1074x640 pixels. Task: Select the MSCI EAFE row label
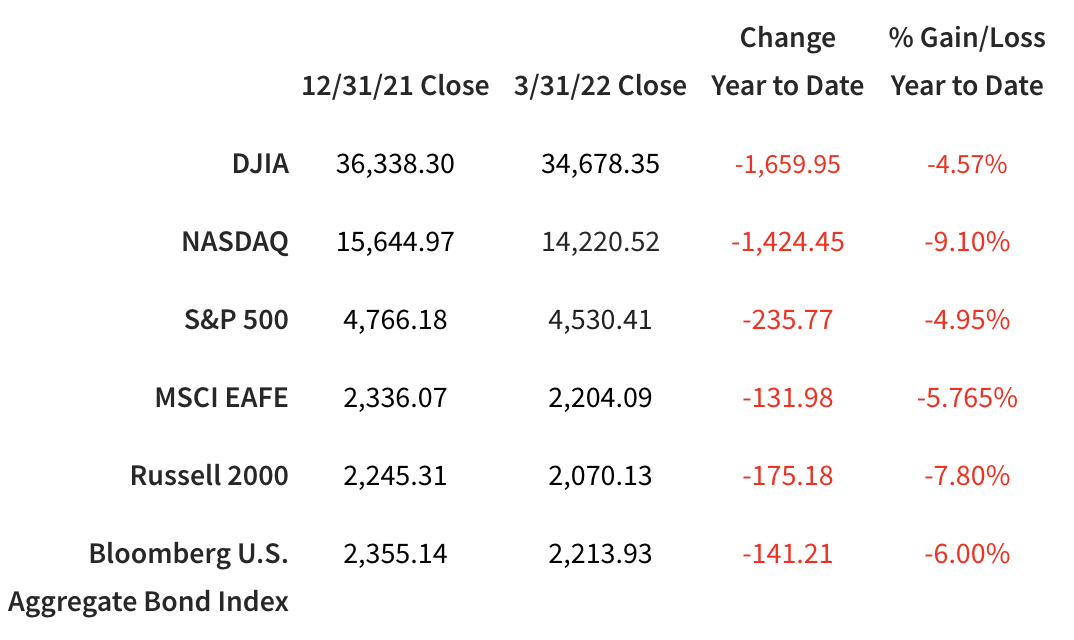pyautogui.click(x=221, y=398)
